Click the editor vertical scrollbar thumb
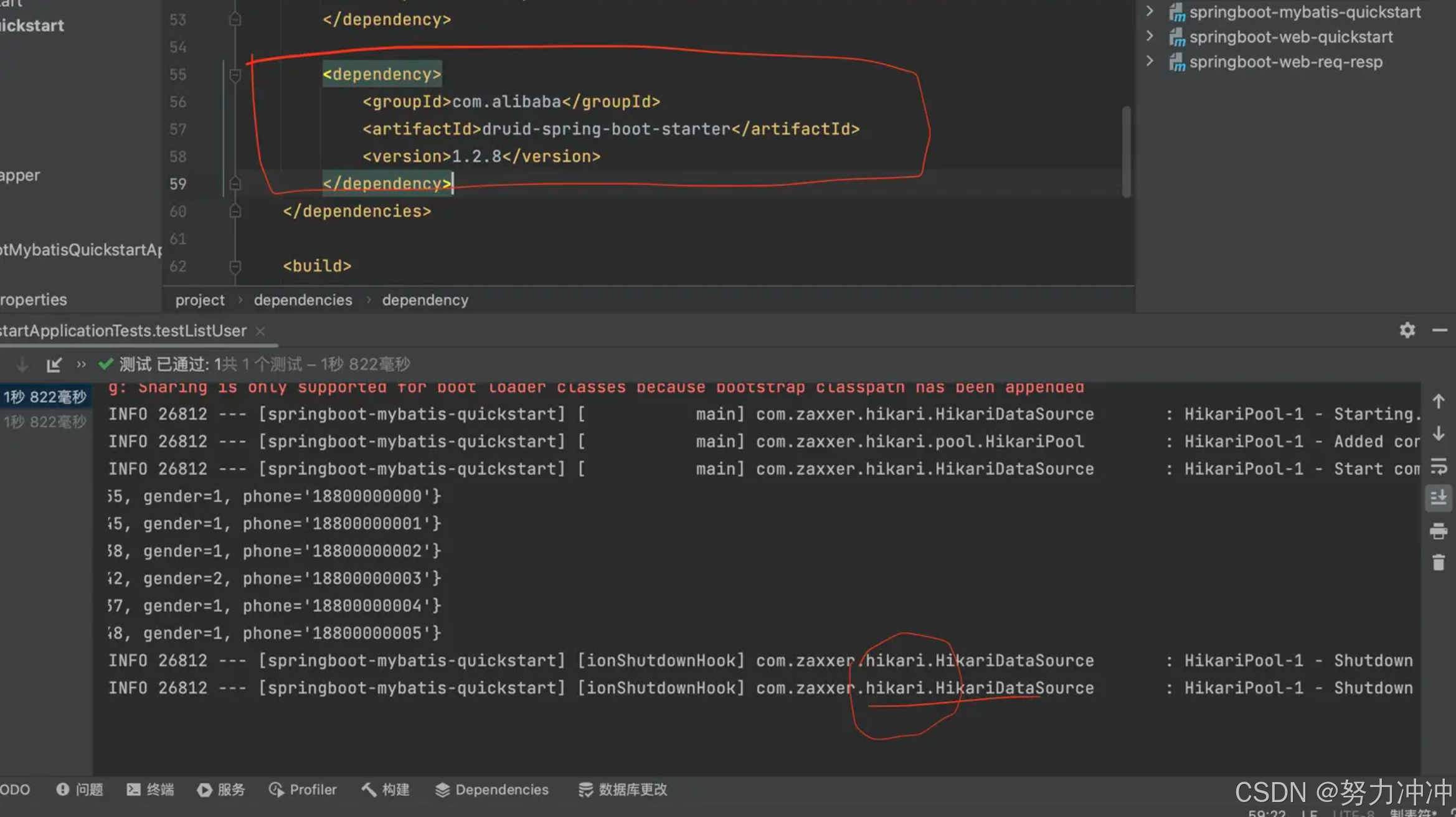Screen dimensions: 1456x817 tap(1126, 151)
